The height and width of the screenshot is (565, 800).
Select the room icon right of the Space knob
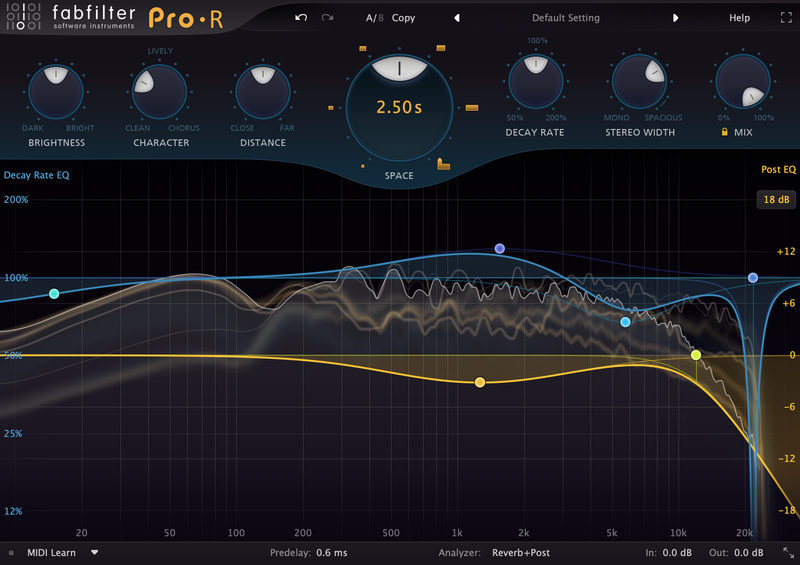(x=472, y=108)
